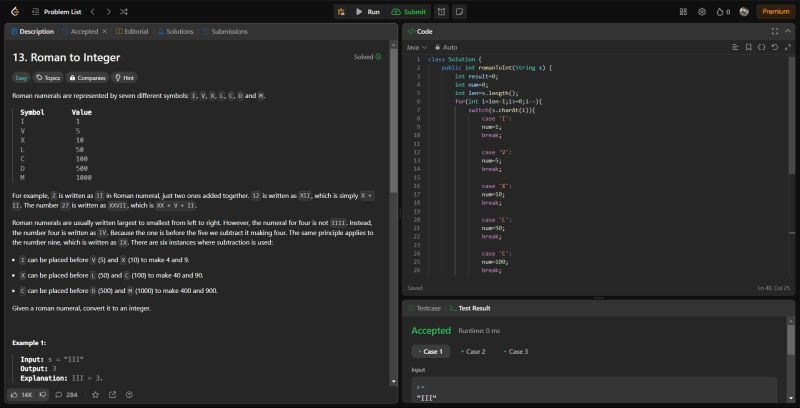Go to the next problem arrow
The image size is (800, 408).
tap(108, 12)
